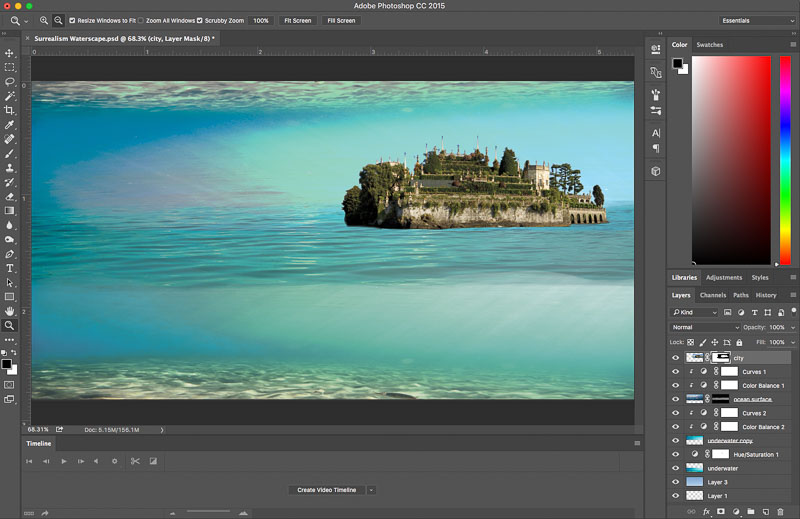Screen dimensions: 800x519
Task: Select the Crop tool
Action: 9,110
